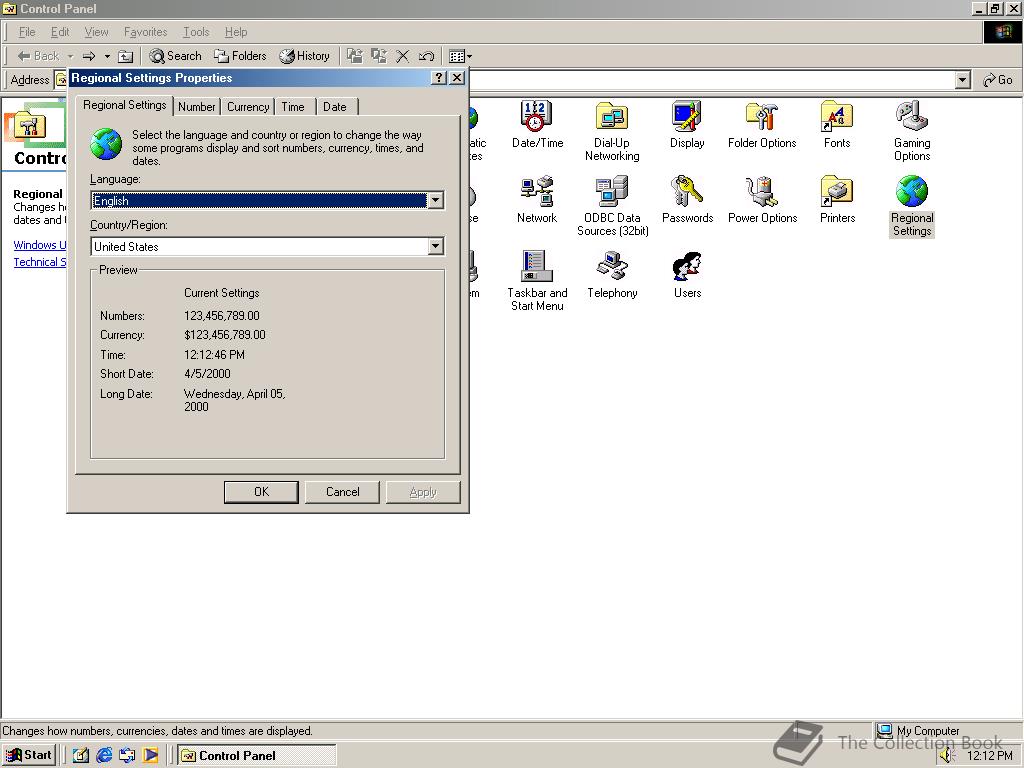Open the Printers folder icon
Image resolution: width=1024 pixels, height=768 pixels.
[x=837, y=199]
